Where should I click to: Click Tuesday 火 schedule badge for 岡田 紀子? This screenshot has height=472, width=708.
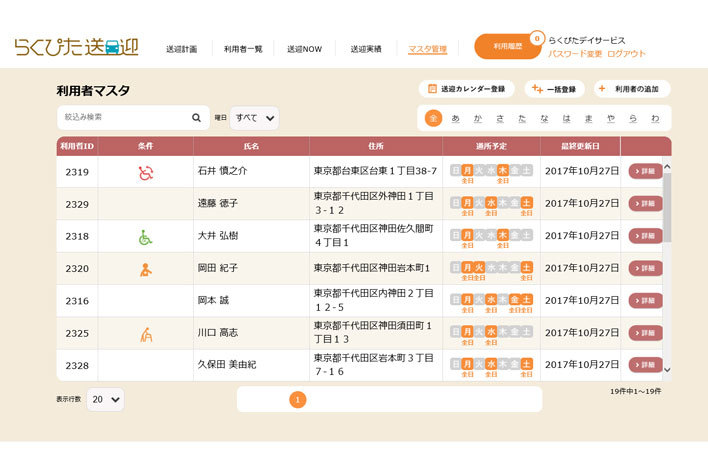tap(479, 267)
